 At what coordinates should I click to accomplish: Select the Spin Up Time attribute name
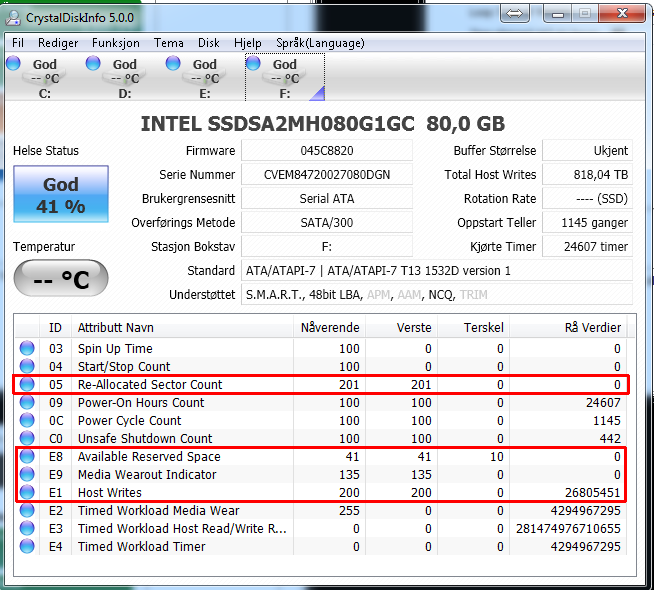115,349
